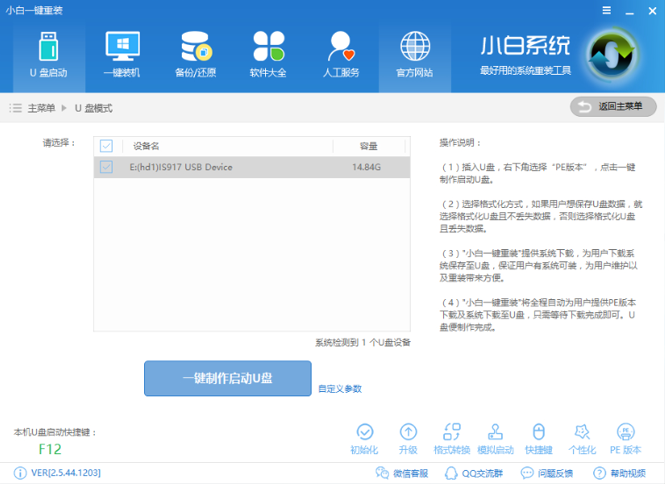The image size is (670, 488).
Task: Open the 自定义参数 custom parameters link
Action: (339, 388)
